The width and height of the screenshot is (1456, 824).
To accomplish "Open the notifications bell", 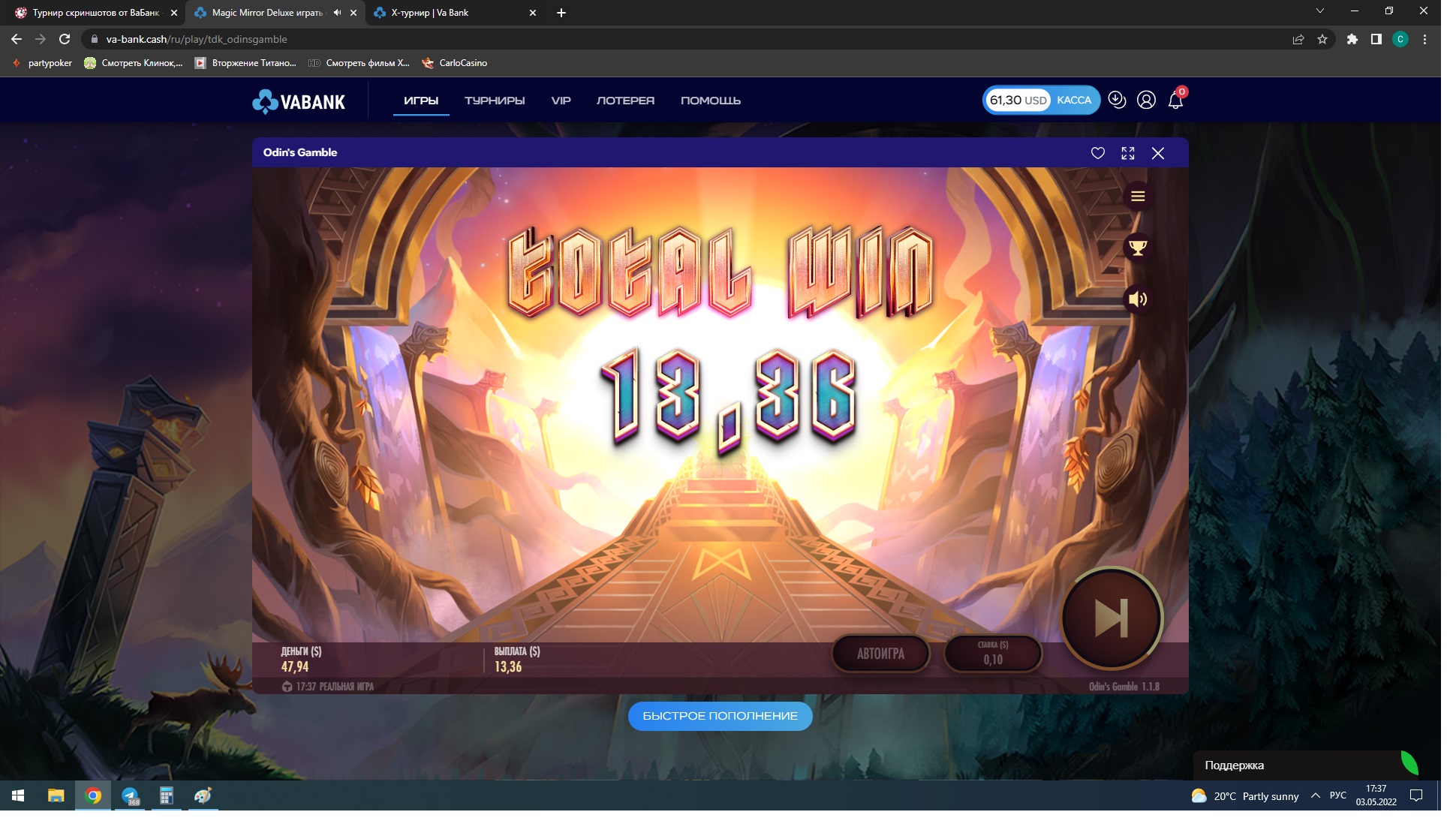I will click(1175, 101).
